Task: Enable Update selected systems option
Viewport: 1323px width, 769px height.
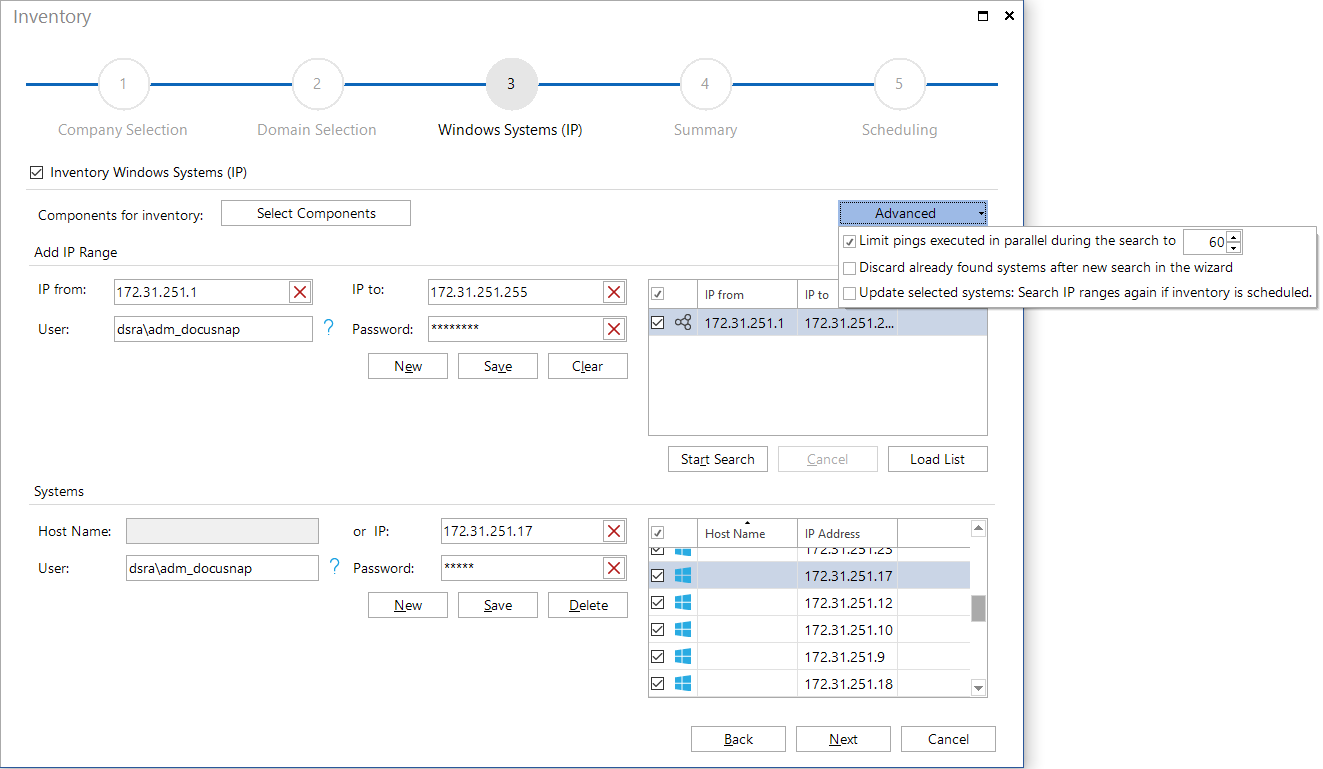Action: pos(850,293)
